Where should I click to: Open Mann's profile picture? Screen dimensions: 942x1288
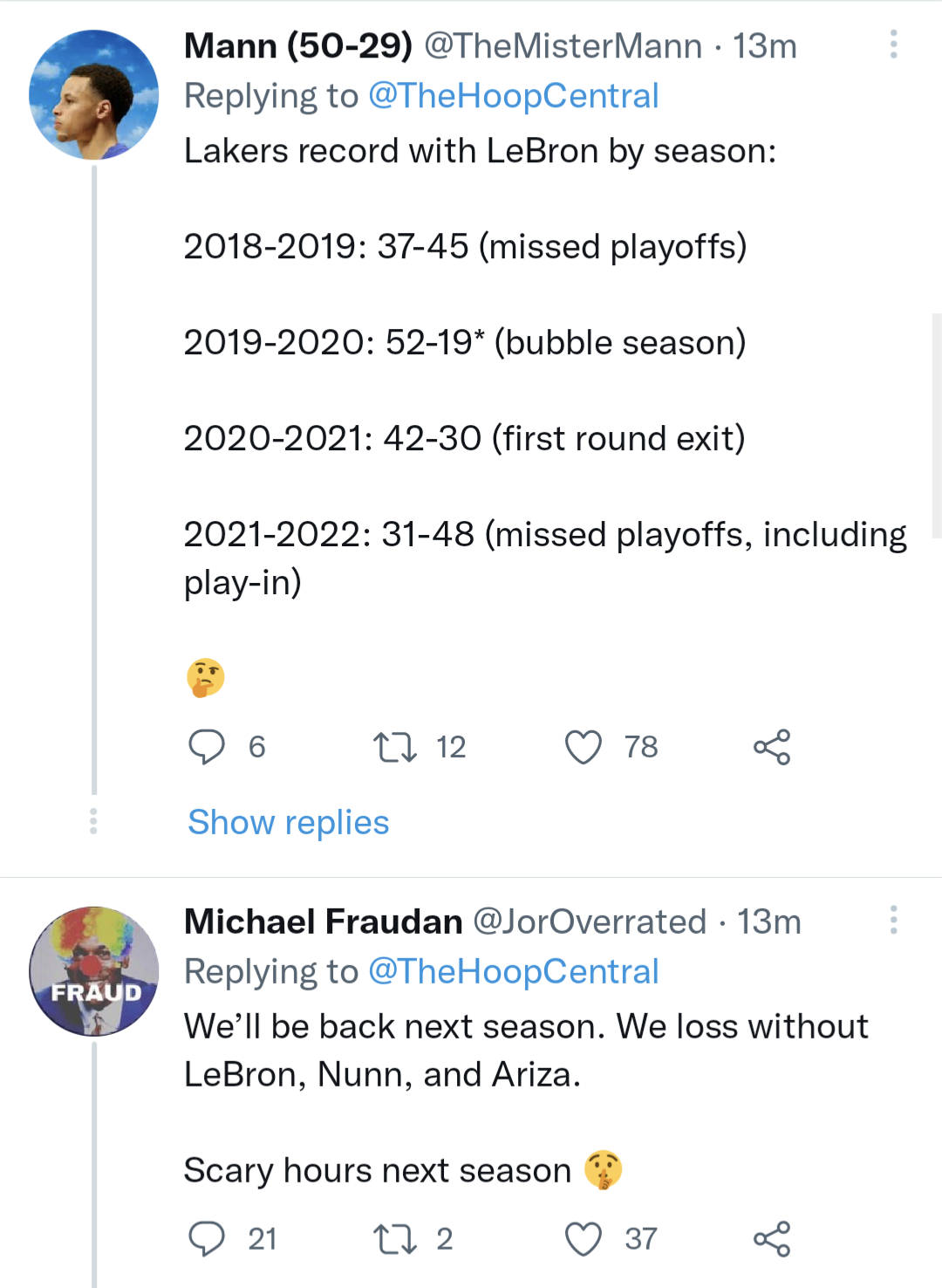94,95
